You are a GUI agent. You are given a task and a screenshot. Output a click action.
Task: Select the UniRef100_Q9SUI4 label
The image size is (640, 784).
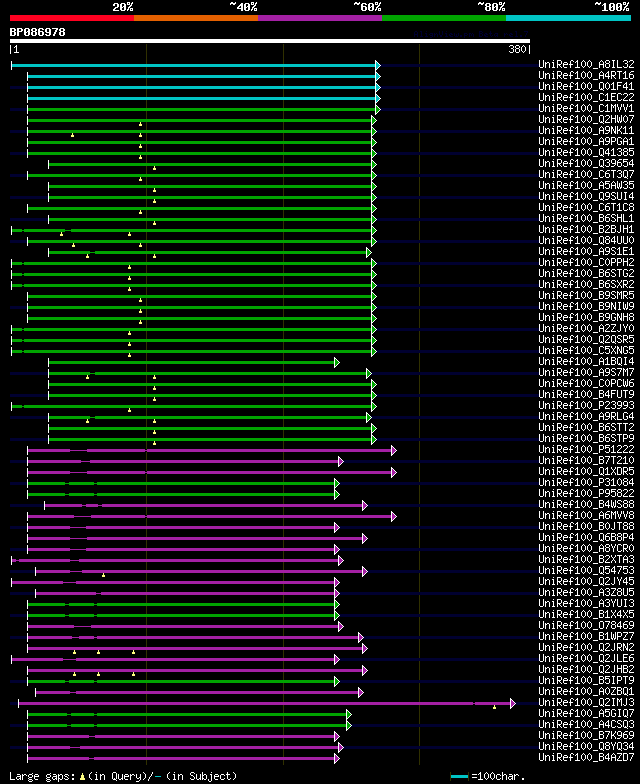(x=586, y=196)
